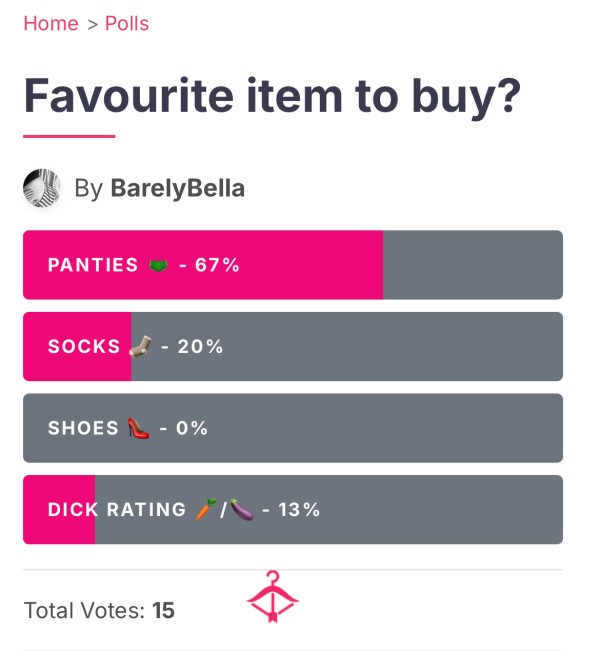Click the green panties emoji icon
The image size is (600, 651).
click(158, 265)
